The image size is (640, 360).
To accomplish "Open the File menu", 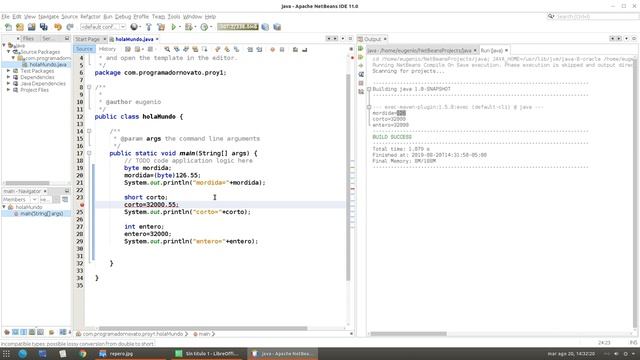I will (5, 16).
